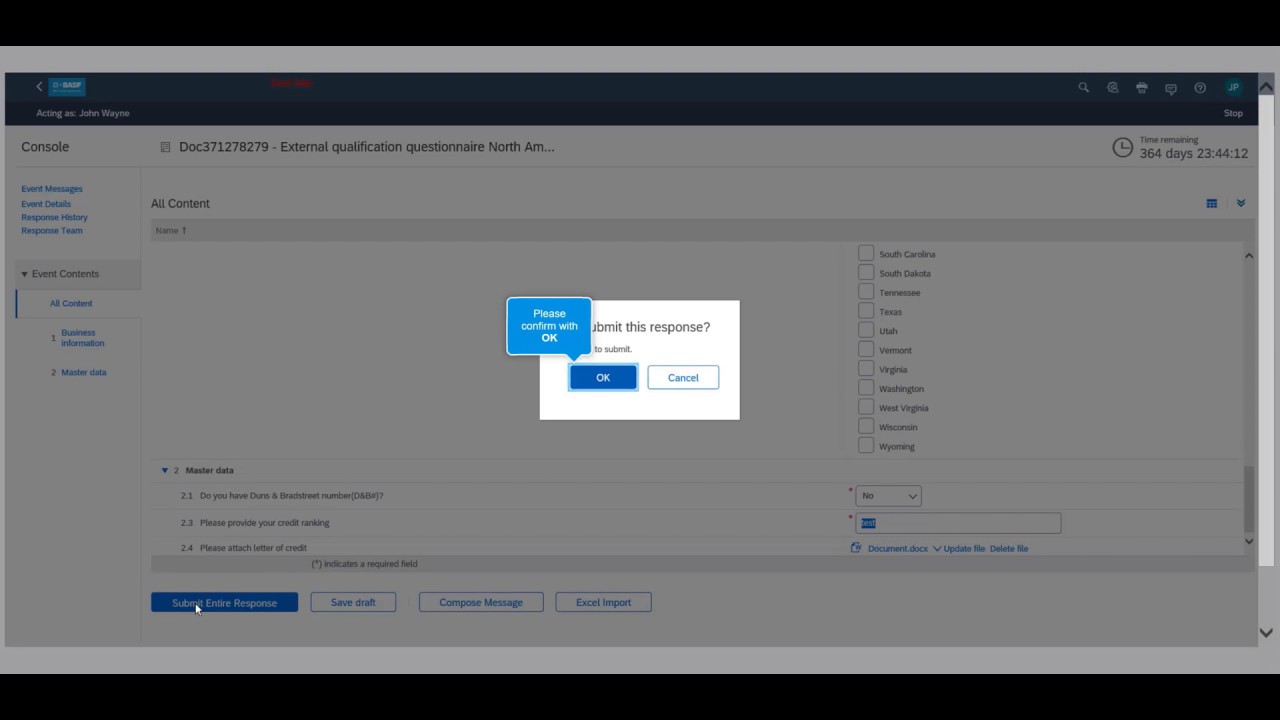Click the Time remaining clock icon
The image size is (1280, 720).
pos(1123,148)
